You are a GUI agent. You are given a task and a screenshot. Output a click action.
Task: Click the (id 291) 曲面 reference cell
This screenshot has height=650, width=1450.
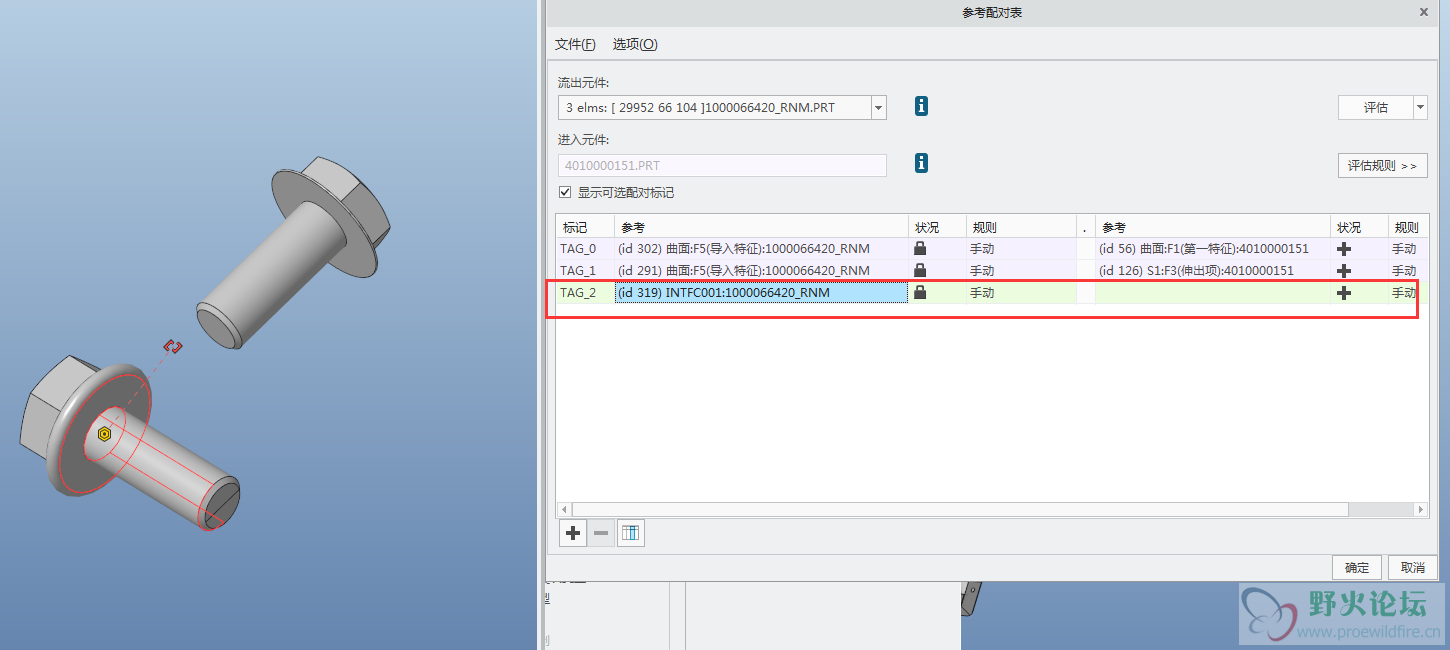[x=761, y=271]
